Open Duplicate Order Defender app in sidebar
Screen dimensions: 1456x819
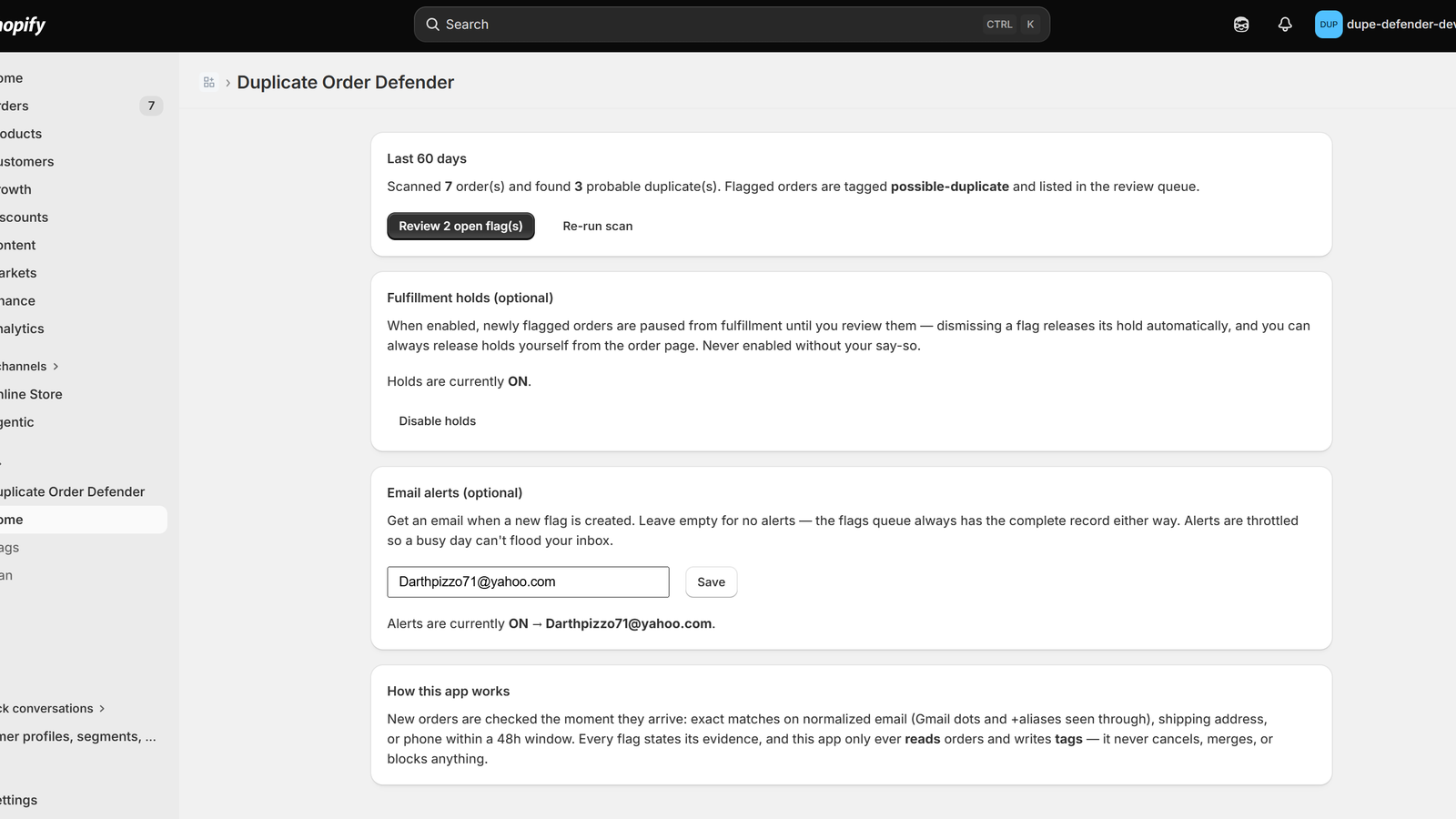tap(82, 492)
